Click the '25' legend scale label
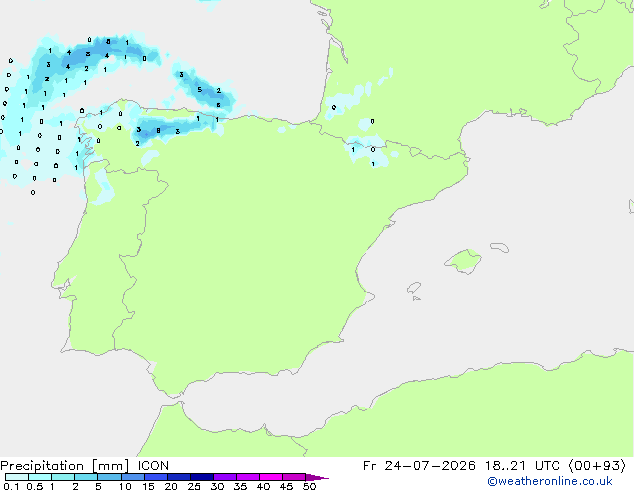634x490 pixels. (194, 486)
